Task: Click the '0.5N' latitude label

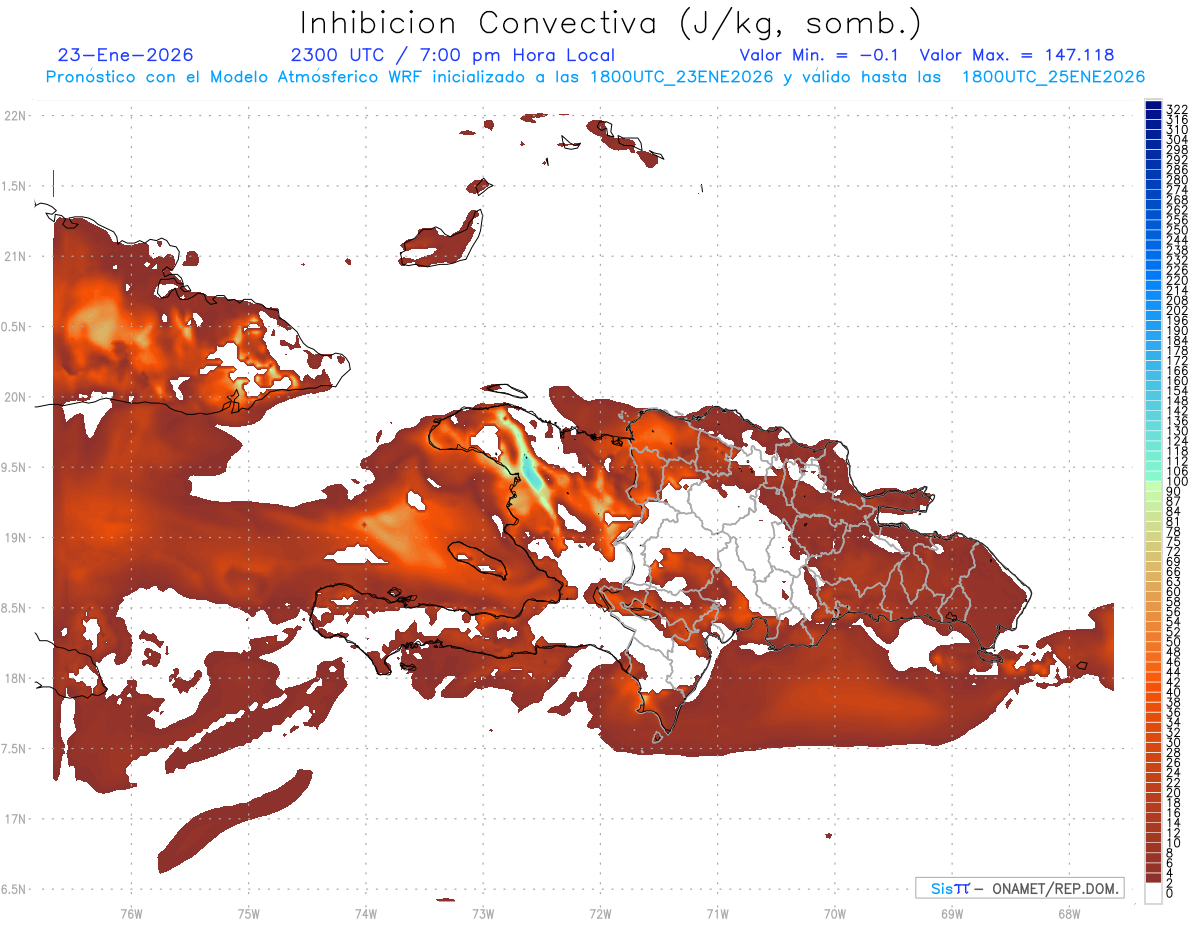Action: (15, 327)
